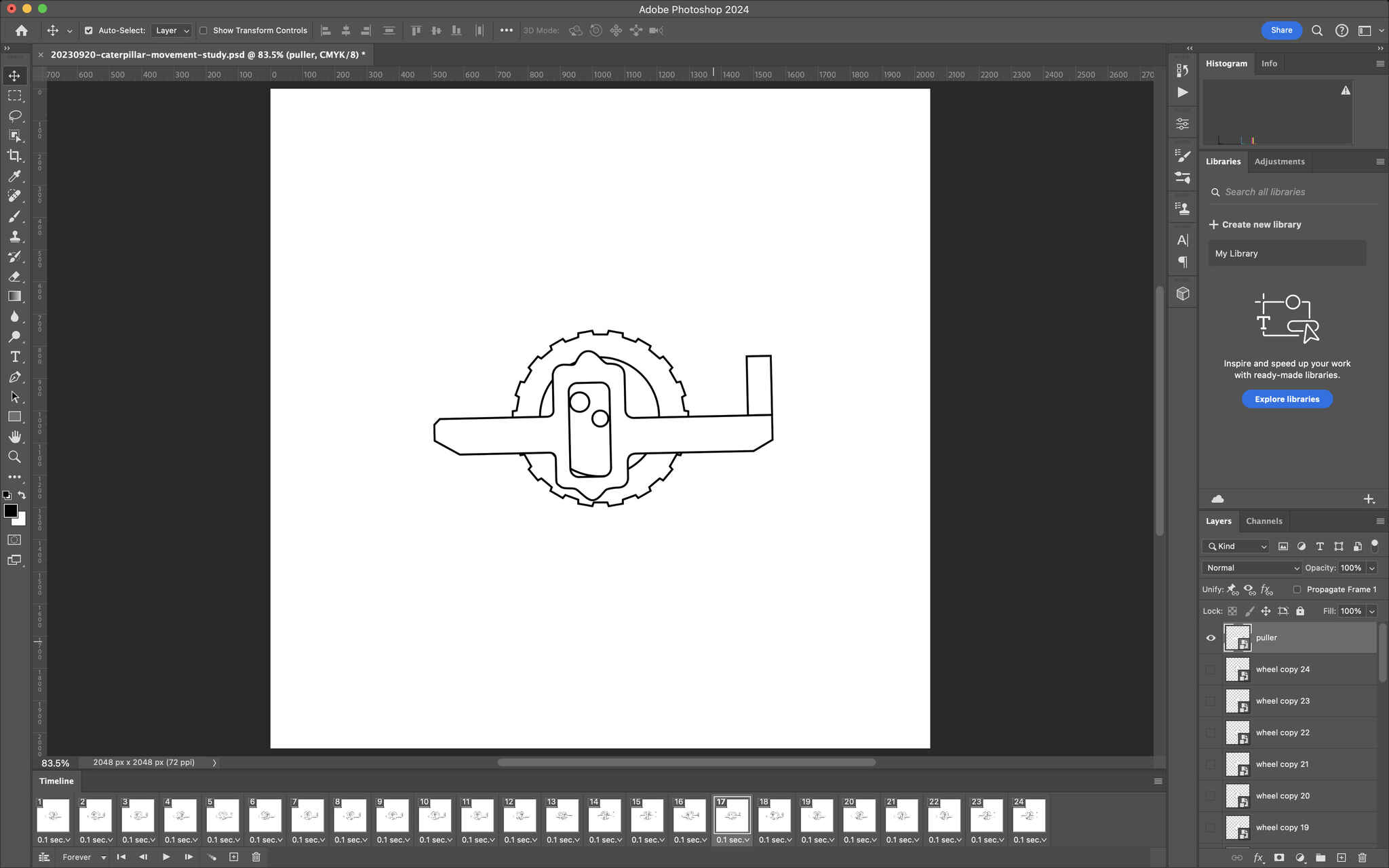Delete selected frame with trash icon

click(x=256, y=857)
